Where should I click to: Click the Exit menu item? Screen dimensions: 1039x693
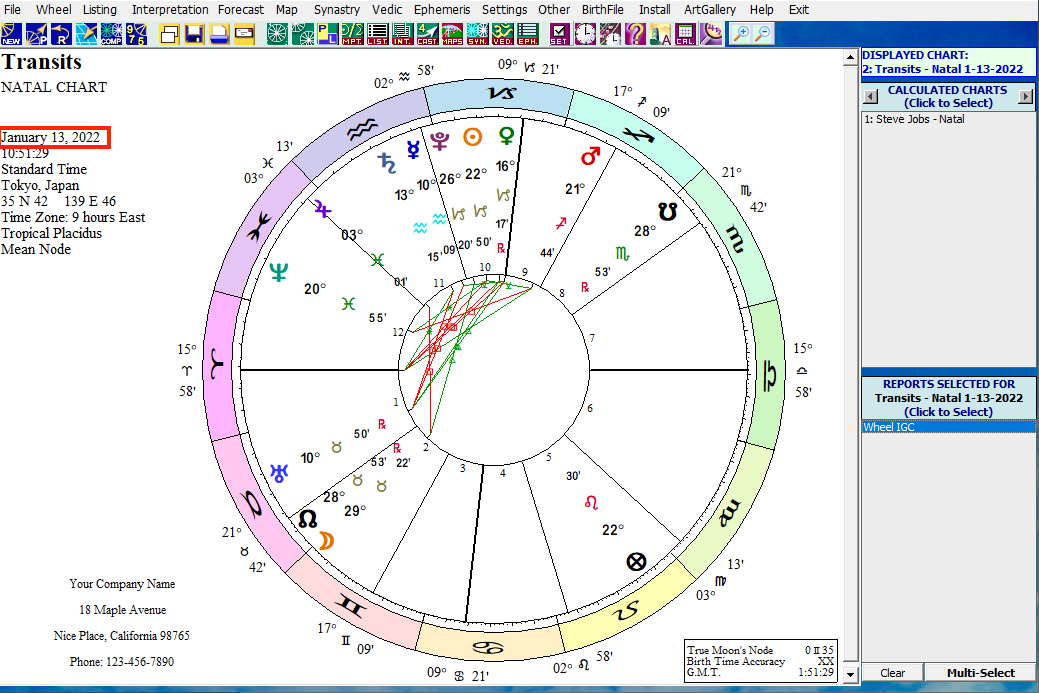798,10
